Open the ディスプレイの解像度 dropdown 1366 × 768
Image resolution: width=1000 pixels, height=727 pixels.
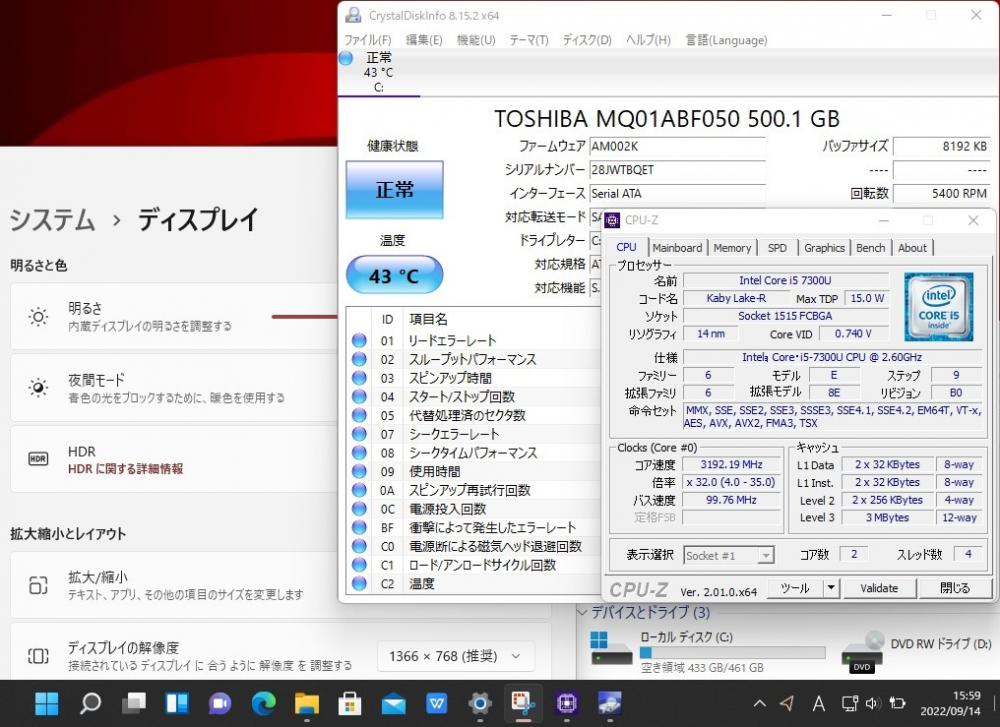455,656
